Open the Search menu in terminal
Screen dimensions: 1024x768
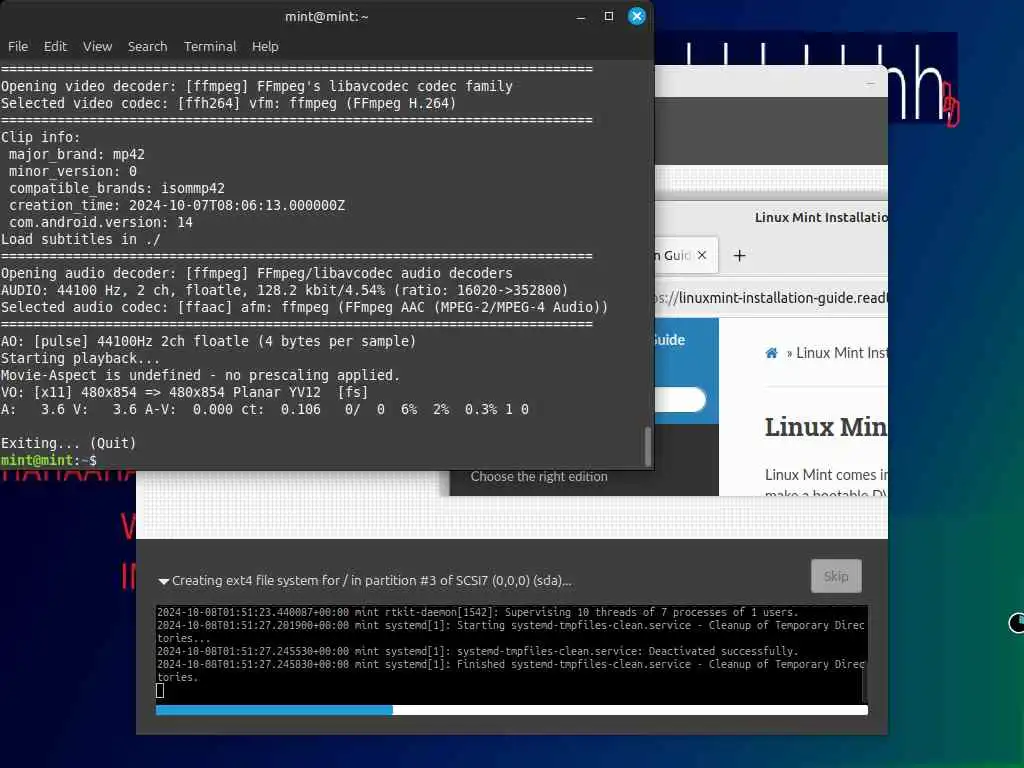point(147,46)
